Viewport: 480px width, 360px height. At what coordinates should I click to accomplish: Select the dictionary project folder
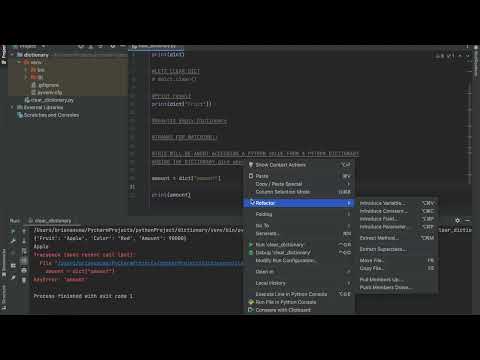tap(33, 55)
